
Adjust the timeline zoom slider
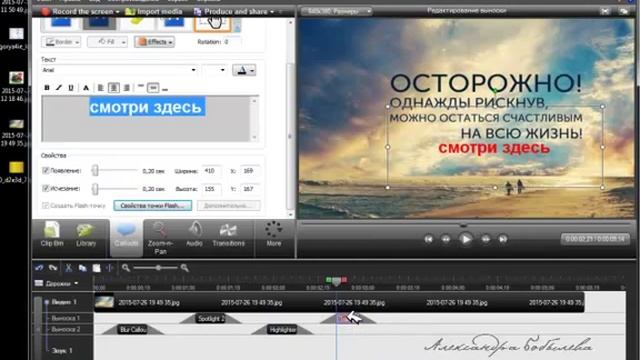pos(158,268)
